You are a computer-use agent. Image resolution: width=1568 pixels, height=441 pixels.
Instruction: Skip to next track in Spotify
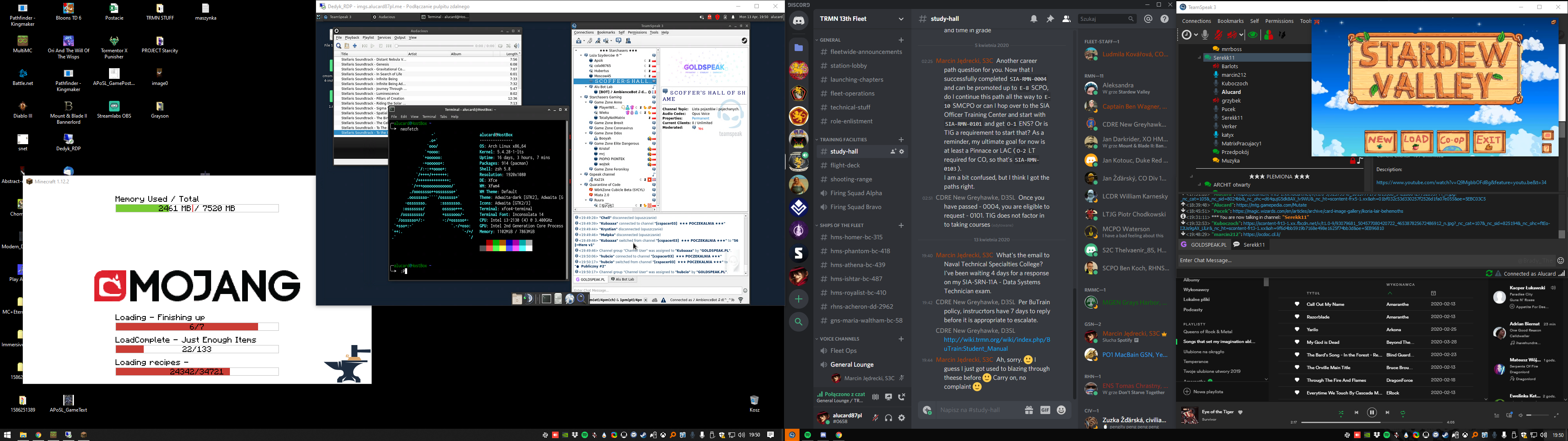pos(1387,413)
